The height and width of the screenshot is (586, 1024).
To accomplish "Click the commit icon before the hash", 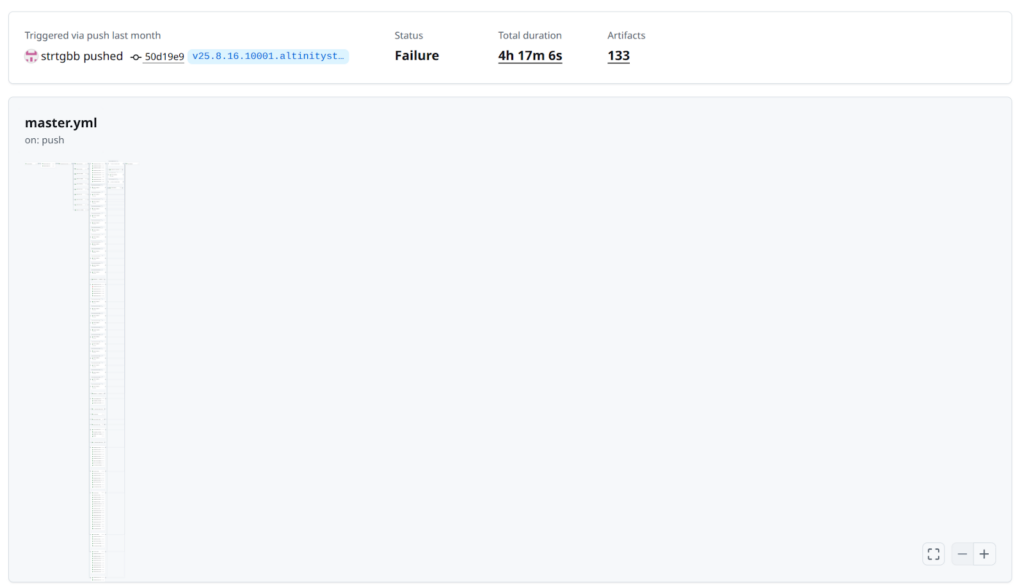I will point(136,57).
